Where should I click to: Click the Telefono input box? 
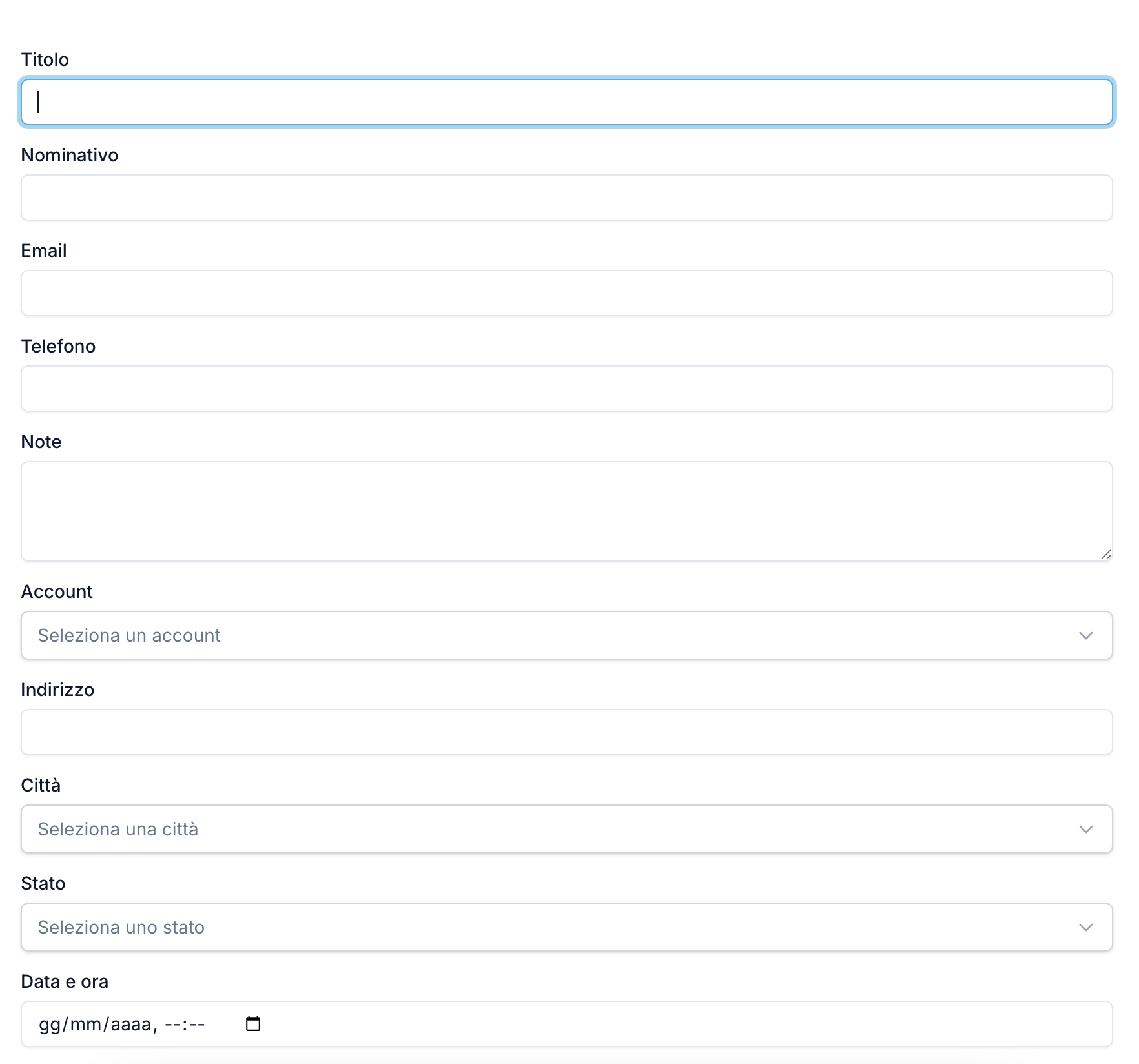pos(566,389)
